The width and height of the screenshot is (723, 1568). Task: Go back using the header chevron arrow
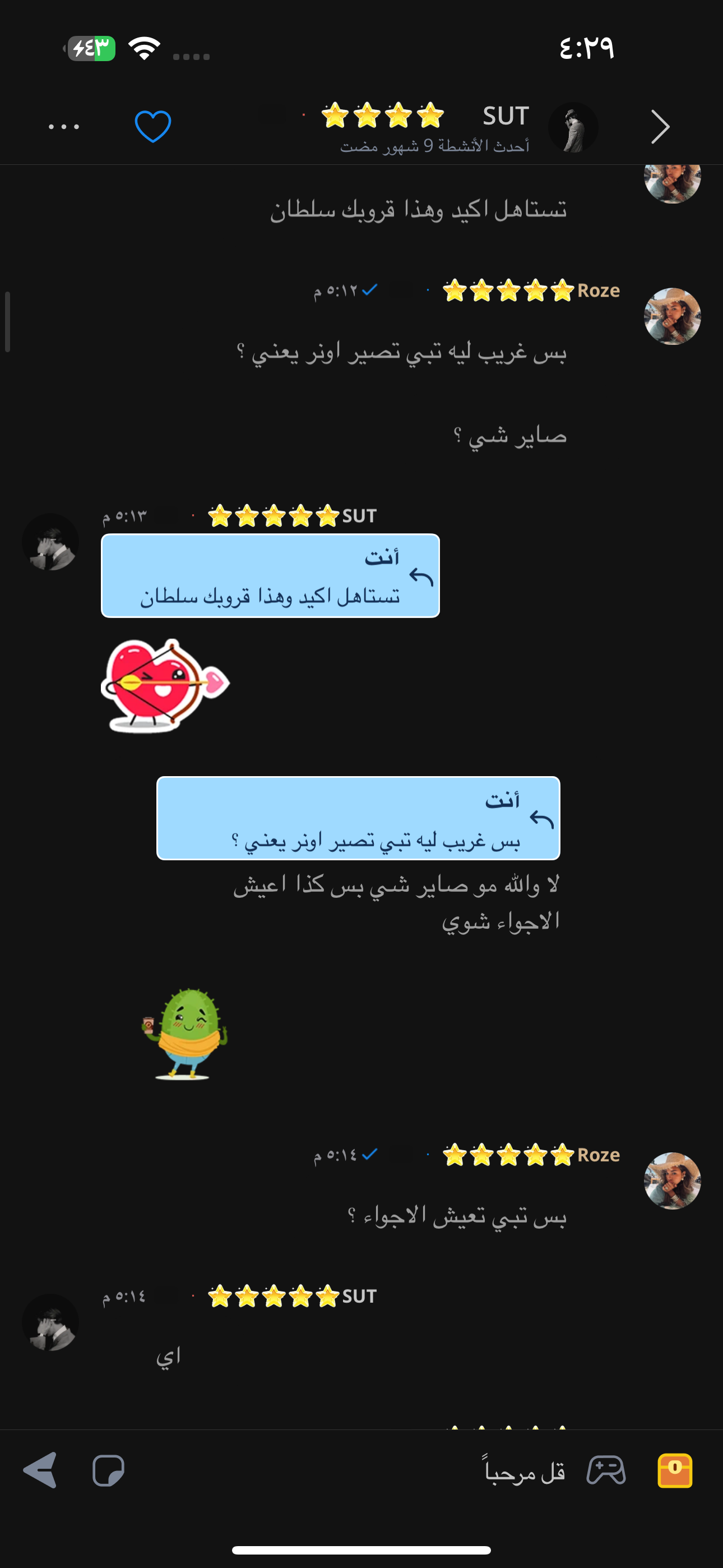(660, 127)
